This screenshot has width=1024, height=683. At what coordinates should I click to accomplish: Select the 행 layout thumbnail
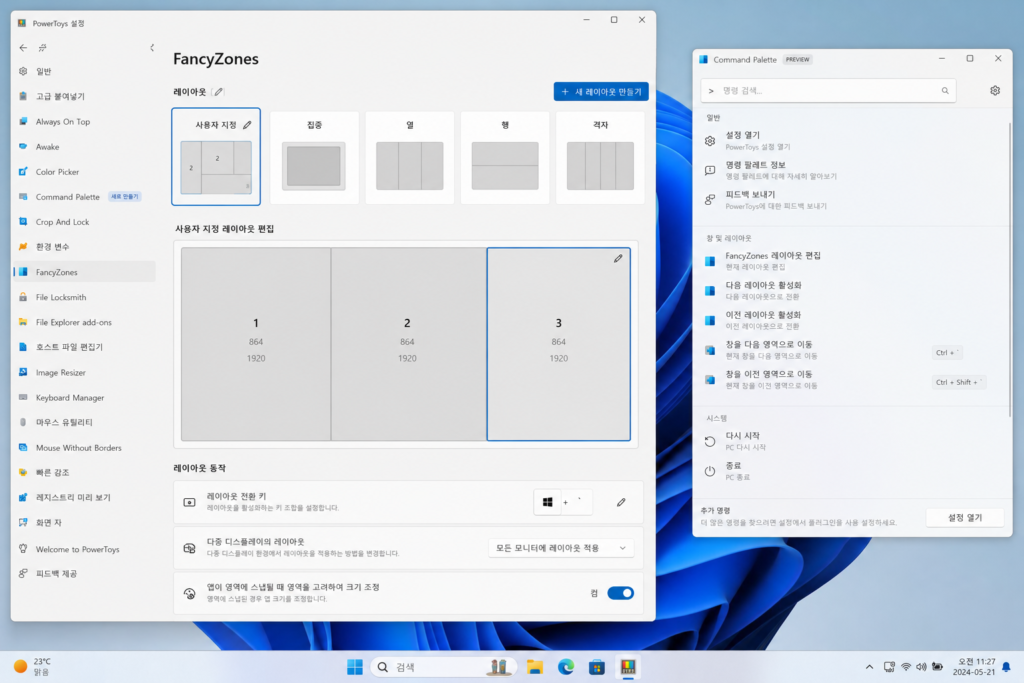[505, 157]
